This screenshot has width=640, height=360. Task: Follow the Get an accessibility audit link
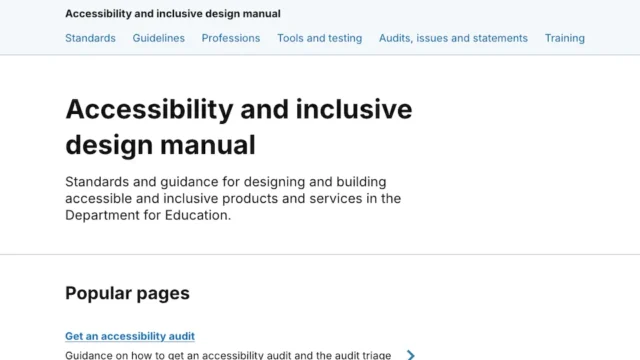tap(130, 336)
